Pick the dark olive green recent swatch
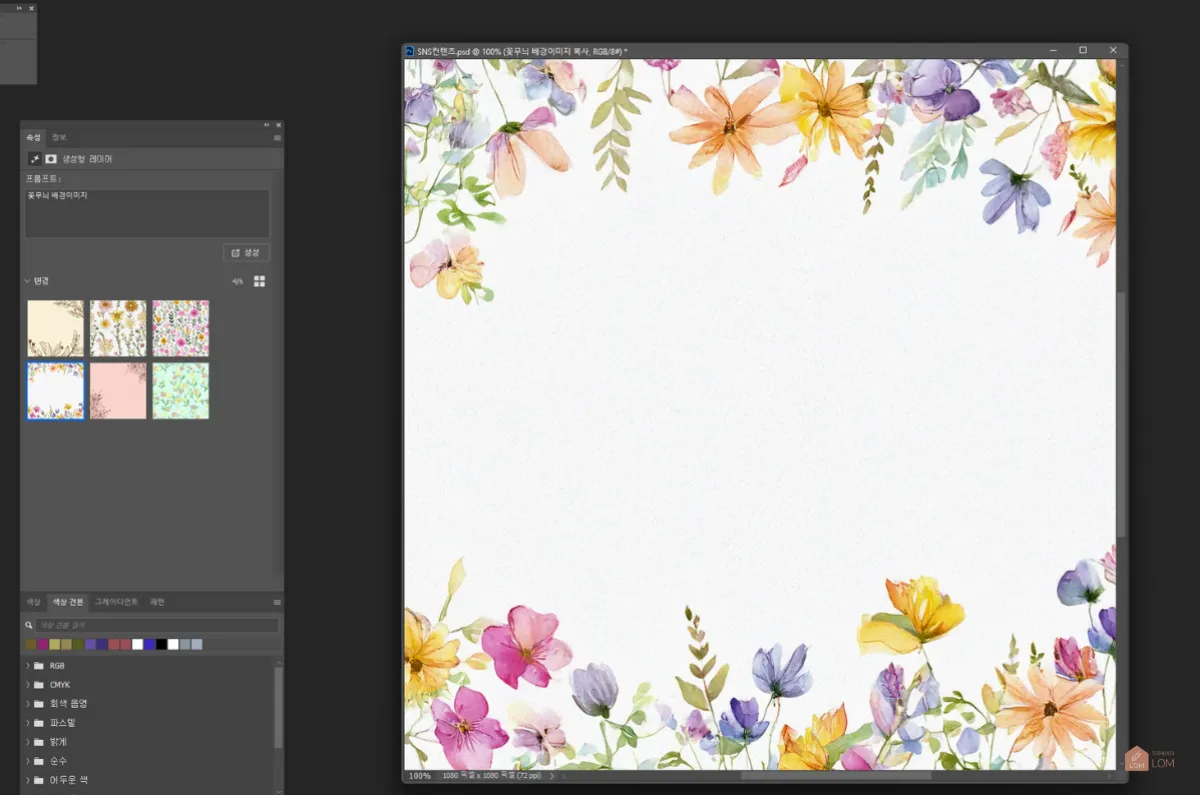The height and width of the screenshot is (795, 1200). click(78, 645)
